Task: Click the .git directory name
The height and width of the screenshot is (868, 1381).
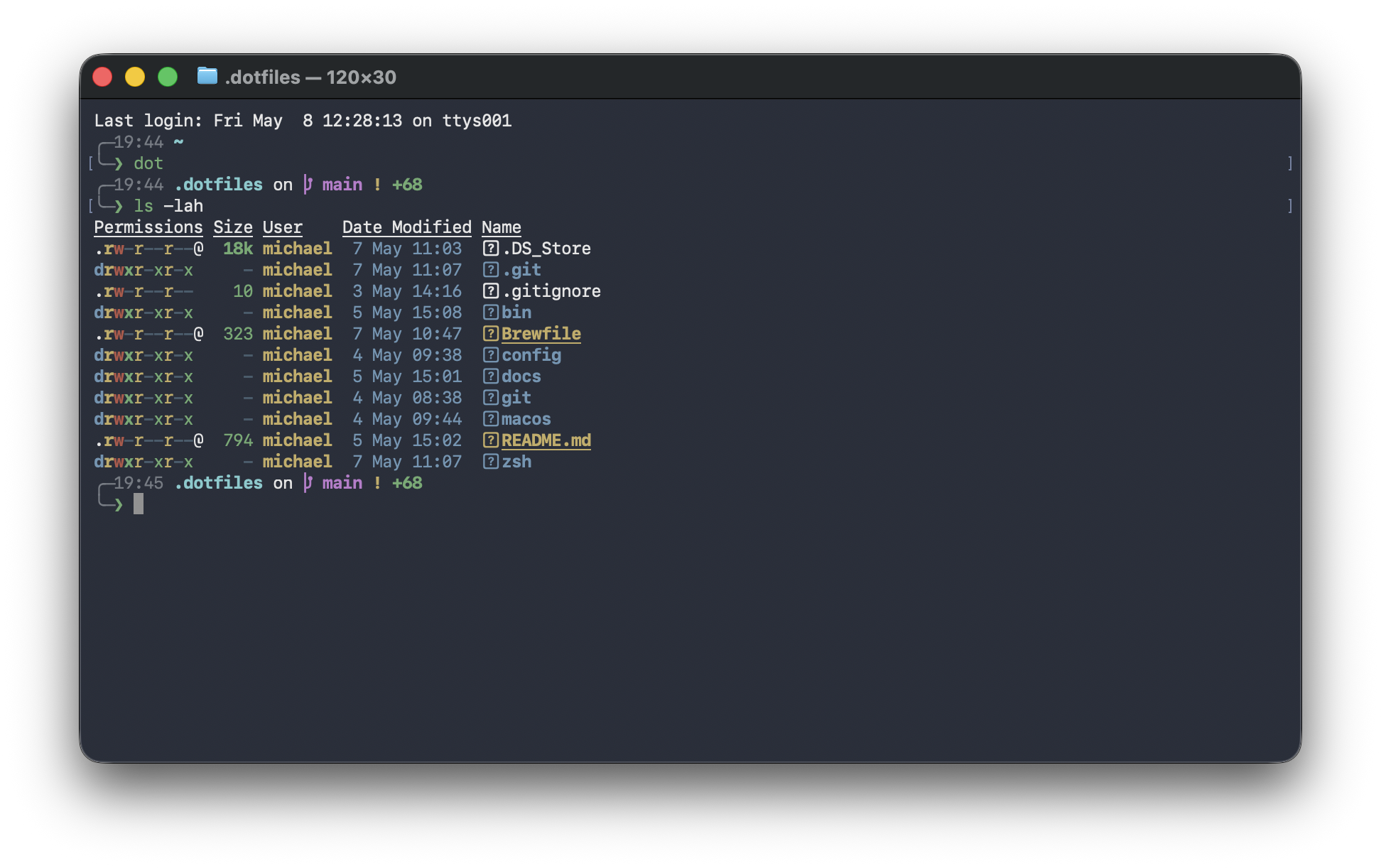Action: click(522, 270)
